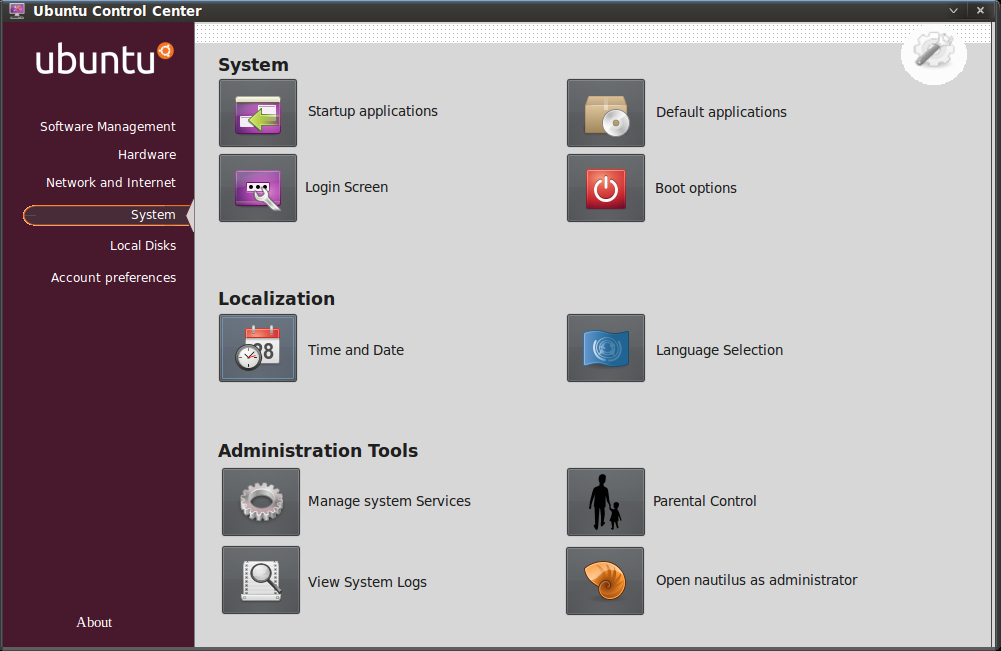
Task: Open Time and Date settings
Action: [258, 348]
